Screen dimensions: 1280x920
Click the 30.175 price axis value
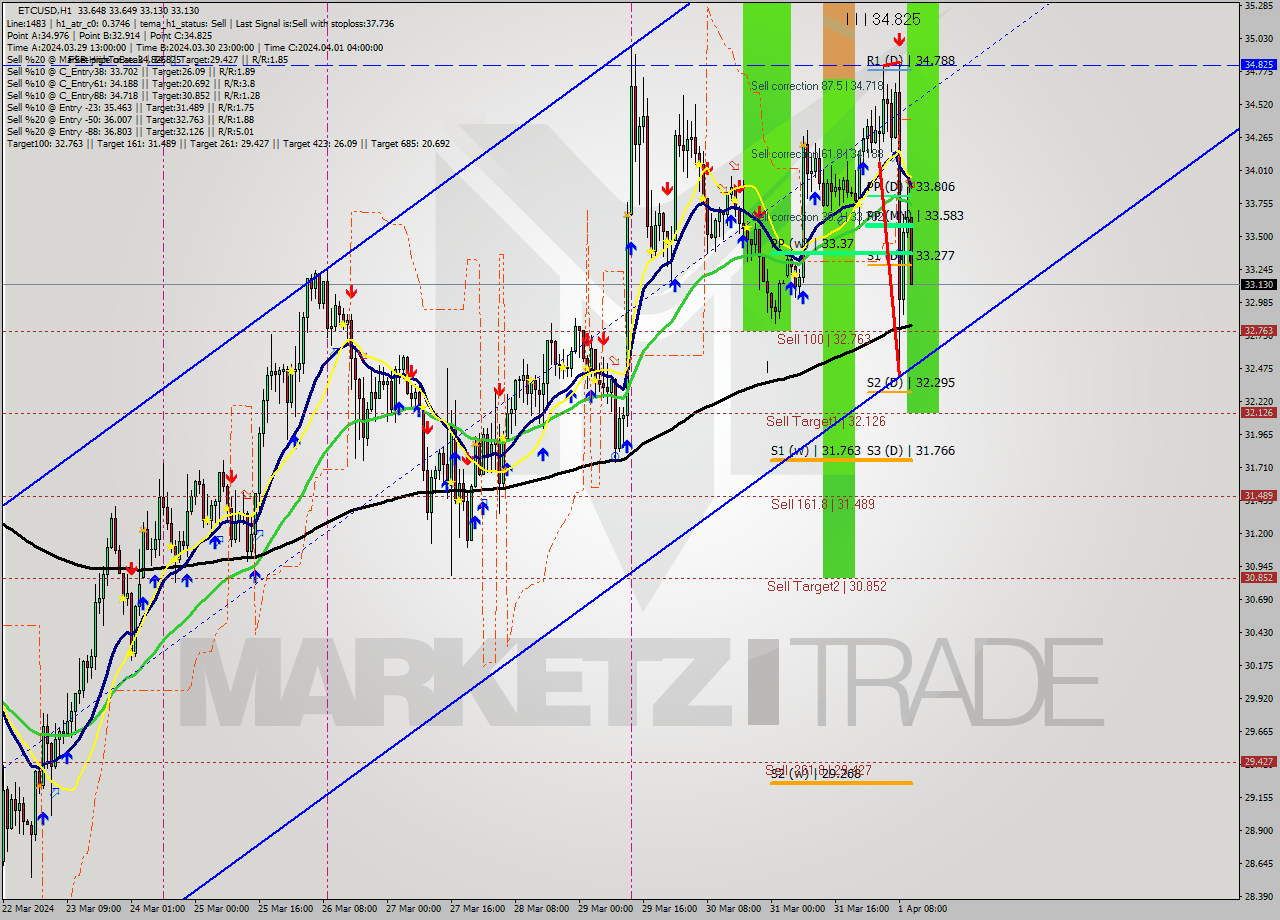point(1258,666)
